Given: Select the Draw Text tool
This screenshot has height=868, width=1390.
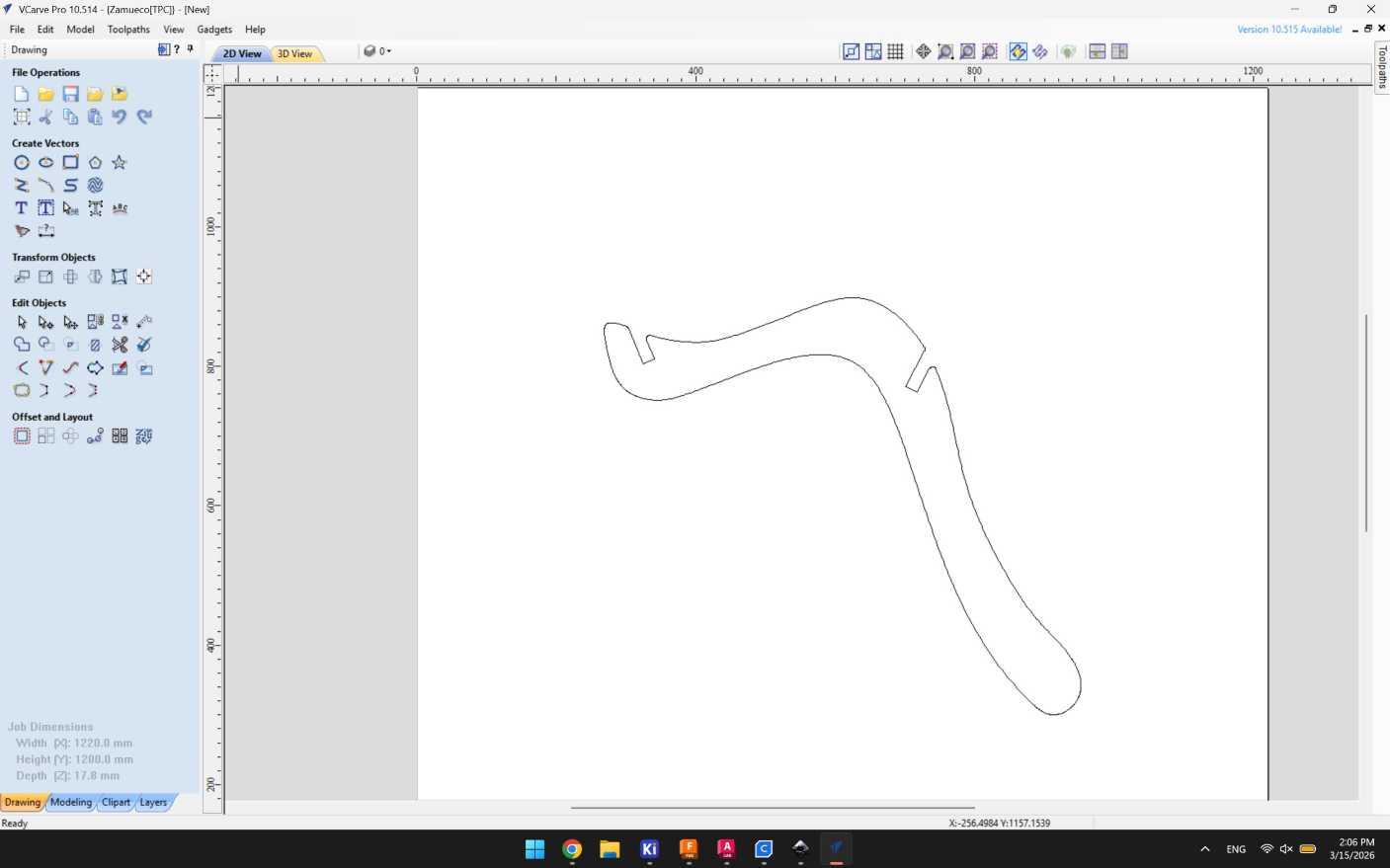Looking at the screenshot, I should [x=21, y=207].
